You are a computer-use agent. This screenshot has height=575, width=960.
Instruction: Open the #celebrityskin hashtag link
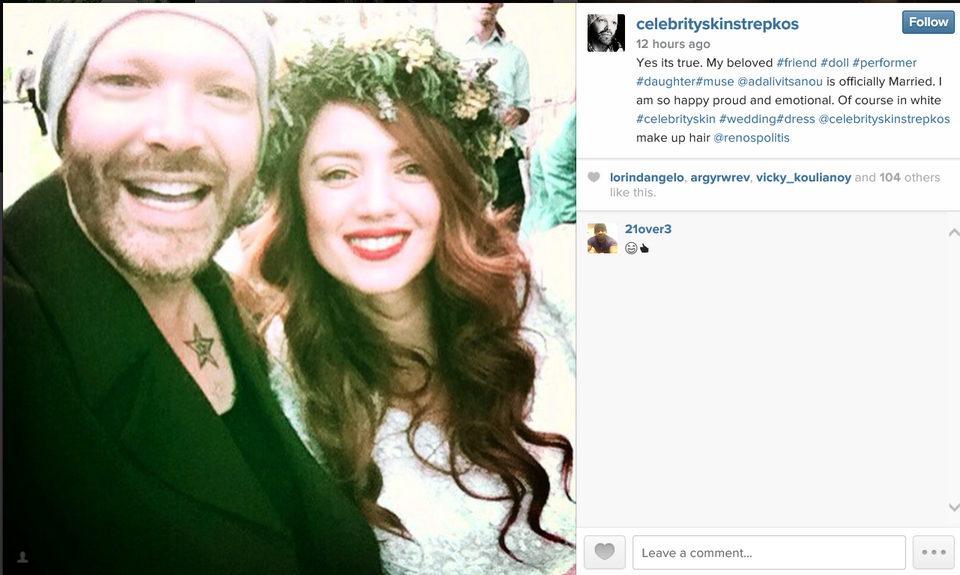(675, 119)
